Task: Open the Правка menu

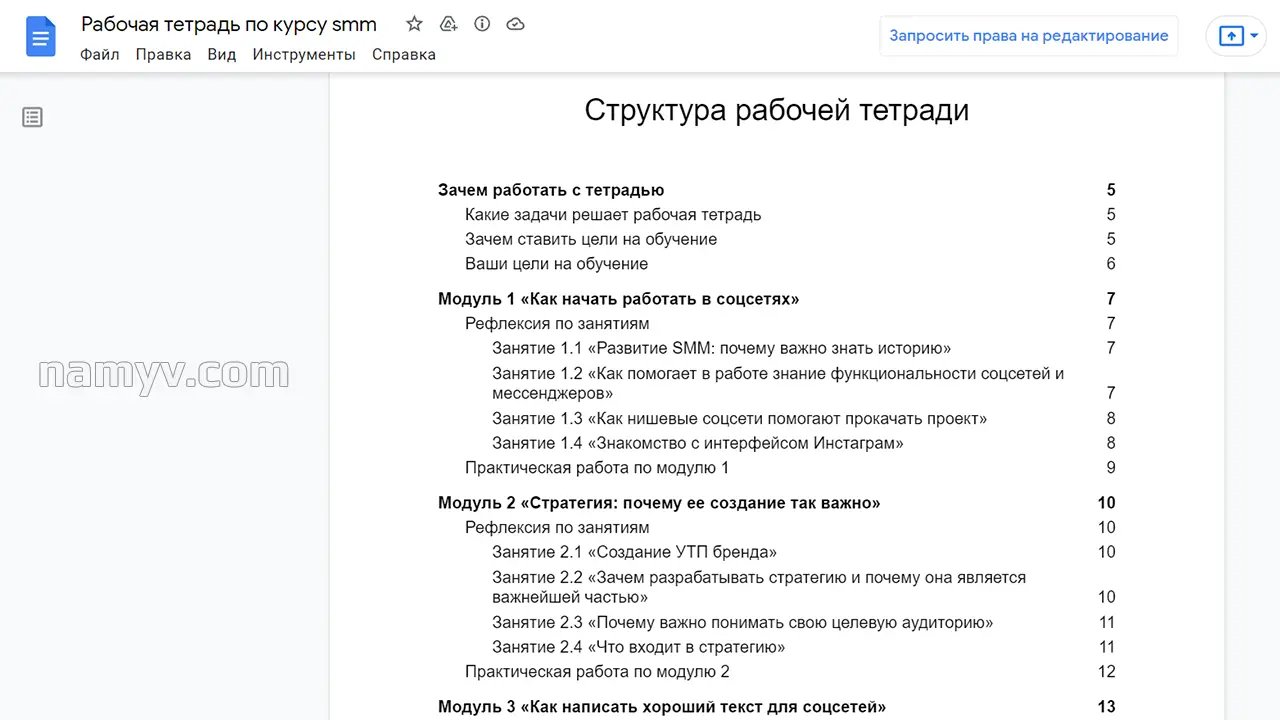Action: (163, 55)
